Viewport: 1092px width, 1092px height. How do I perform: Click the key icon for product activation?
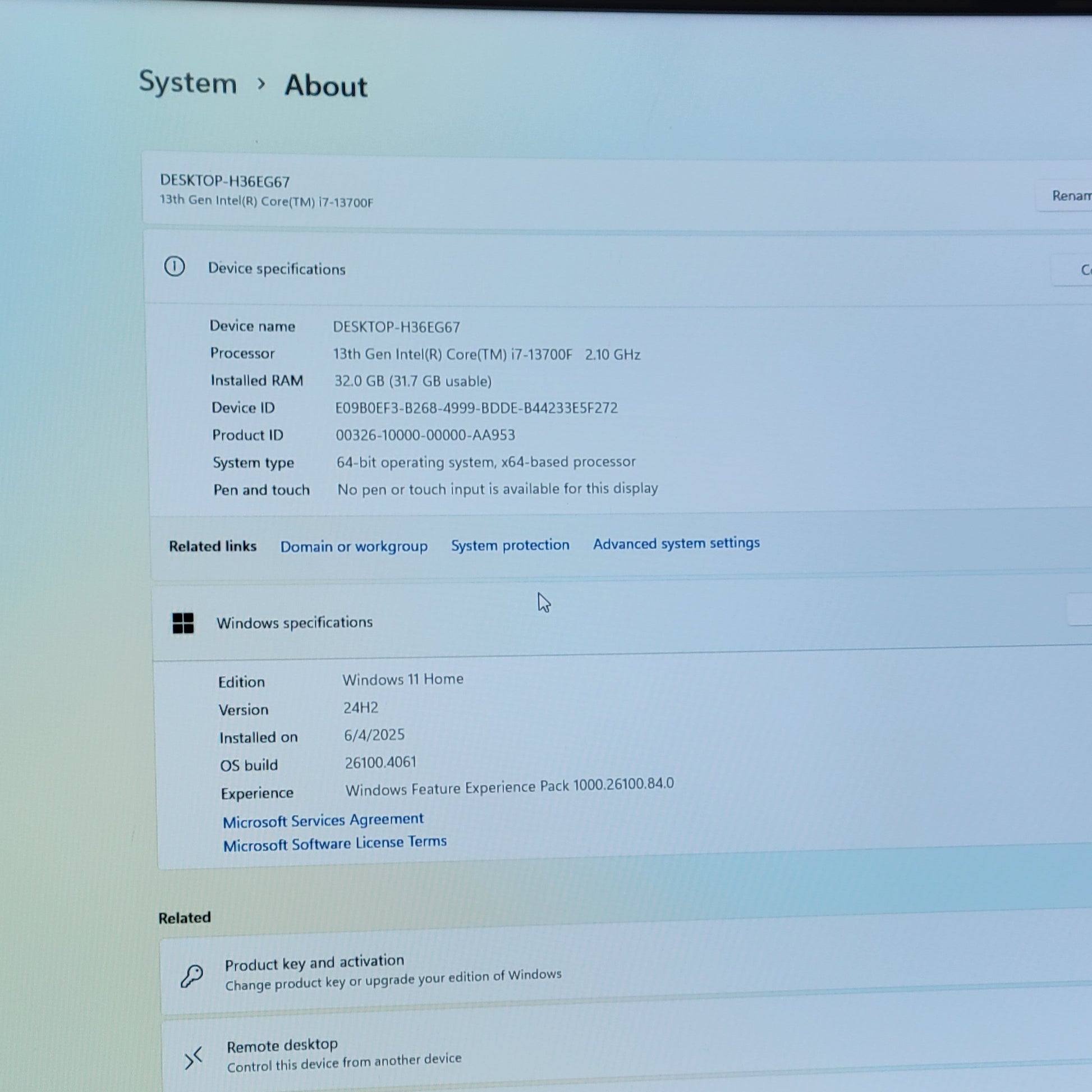tap(191, 976)
